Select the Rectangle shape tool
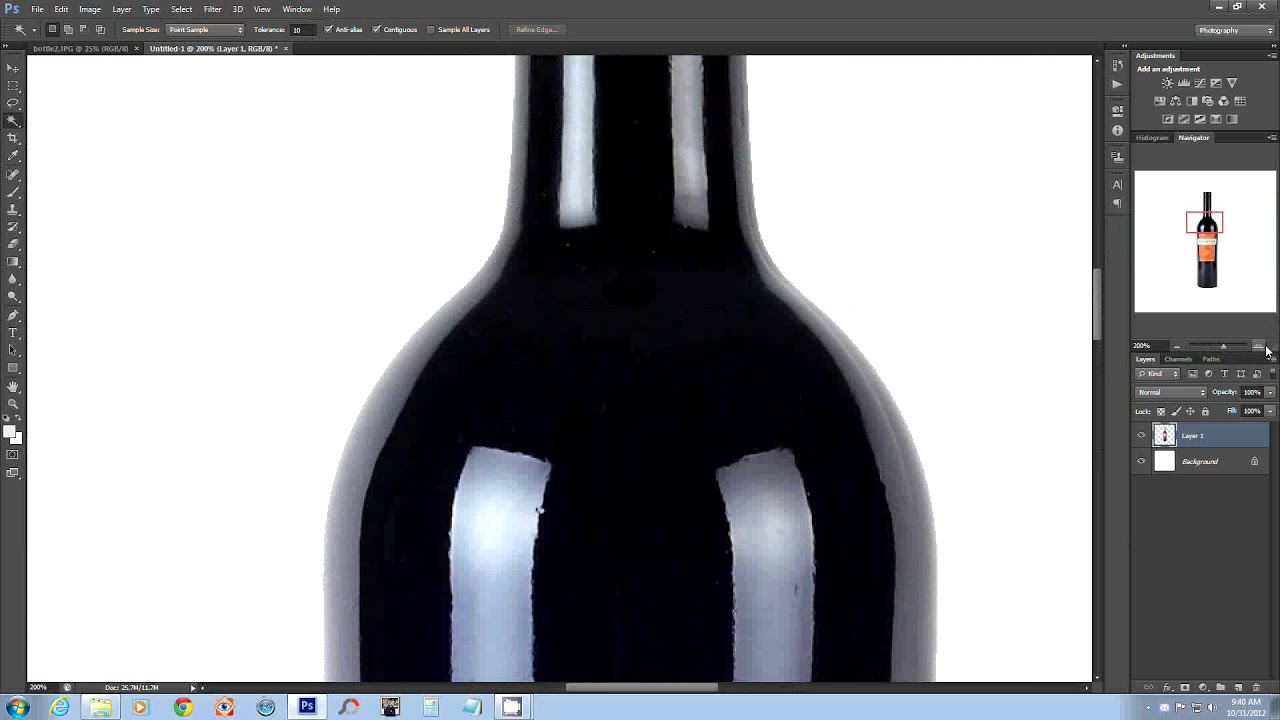The image size is (1280, 720). point(13,368)
